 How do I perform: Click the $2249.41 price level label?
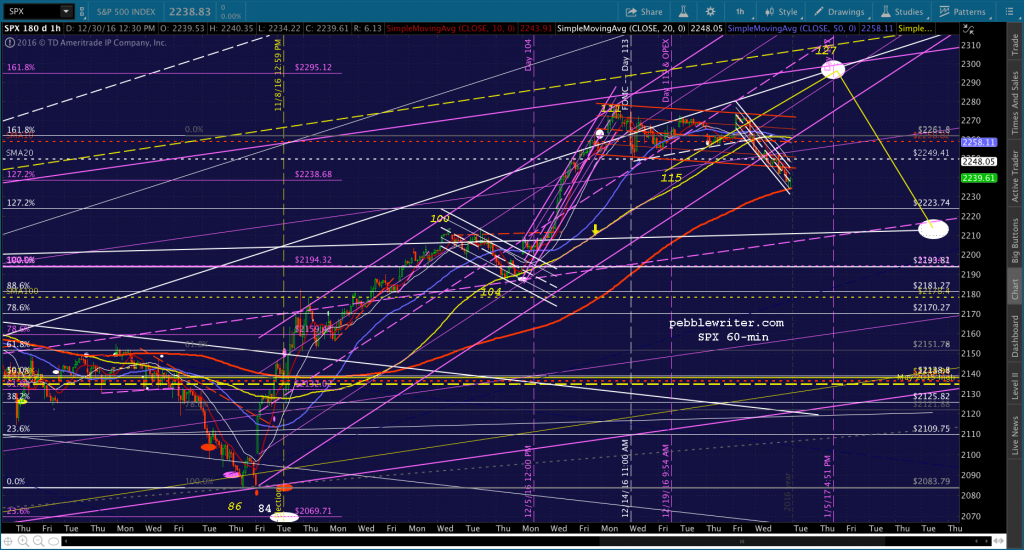pos(931,154)
